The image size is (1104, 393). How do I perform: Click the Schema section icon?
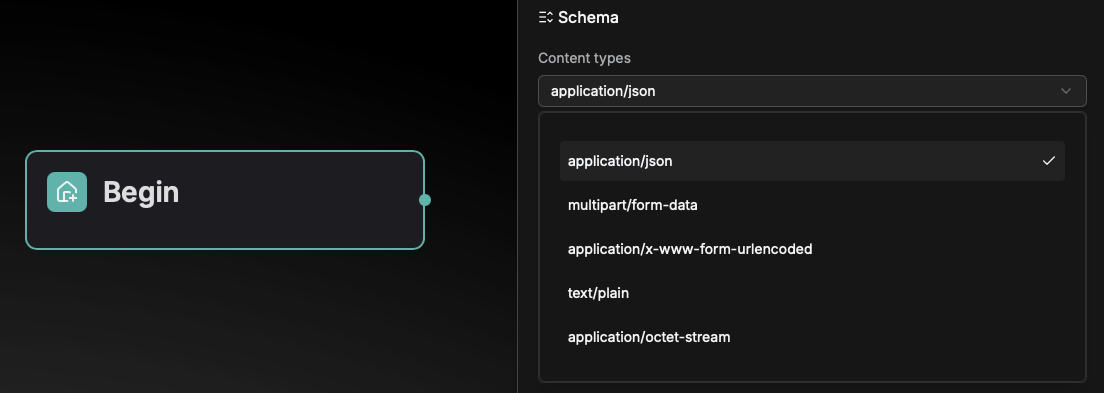[x=546, y=18]
